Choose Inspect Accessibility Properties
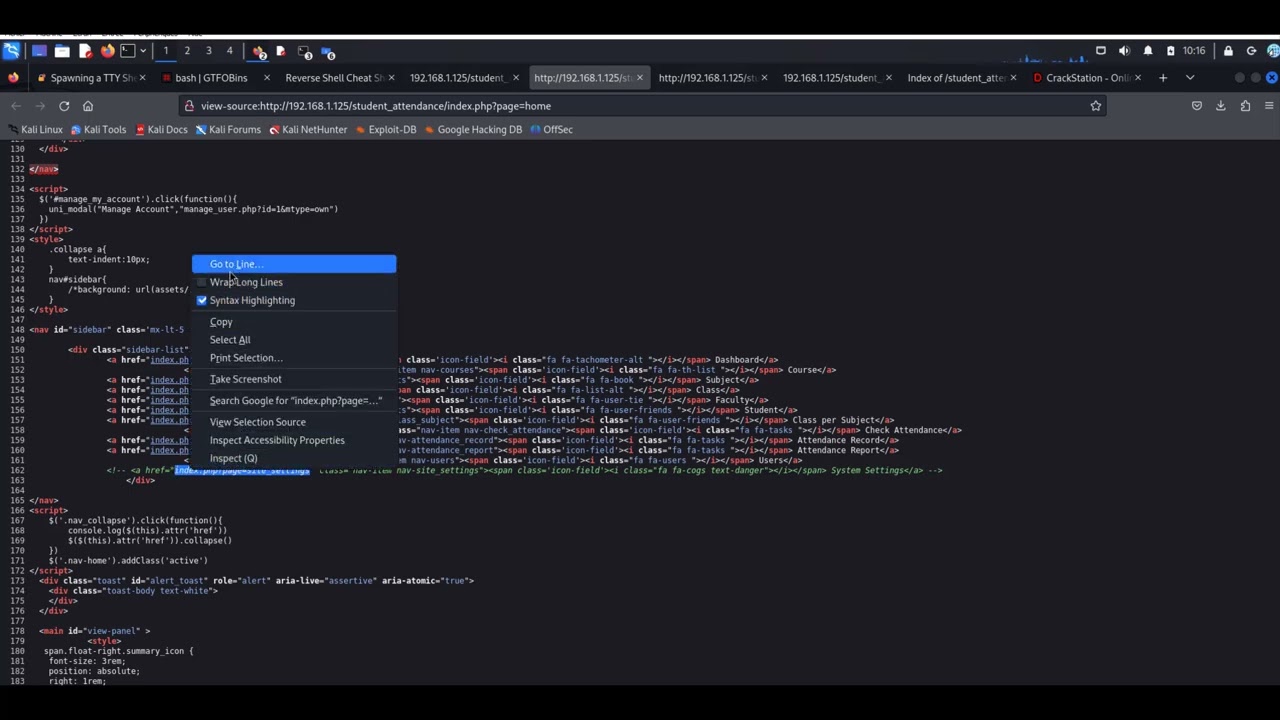Viewport: 1280px width, 720px height. (294, 440)
